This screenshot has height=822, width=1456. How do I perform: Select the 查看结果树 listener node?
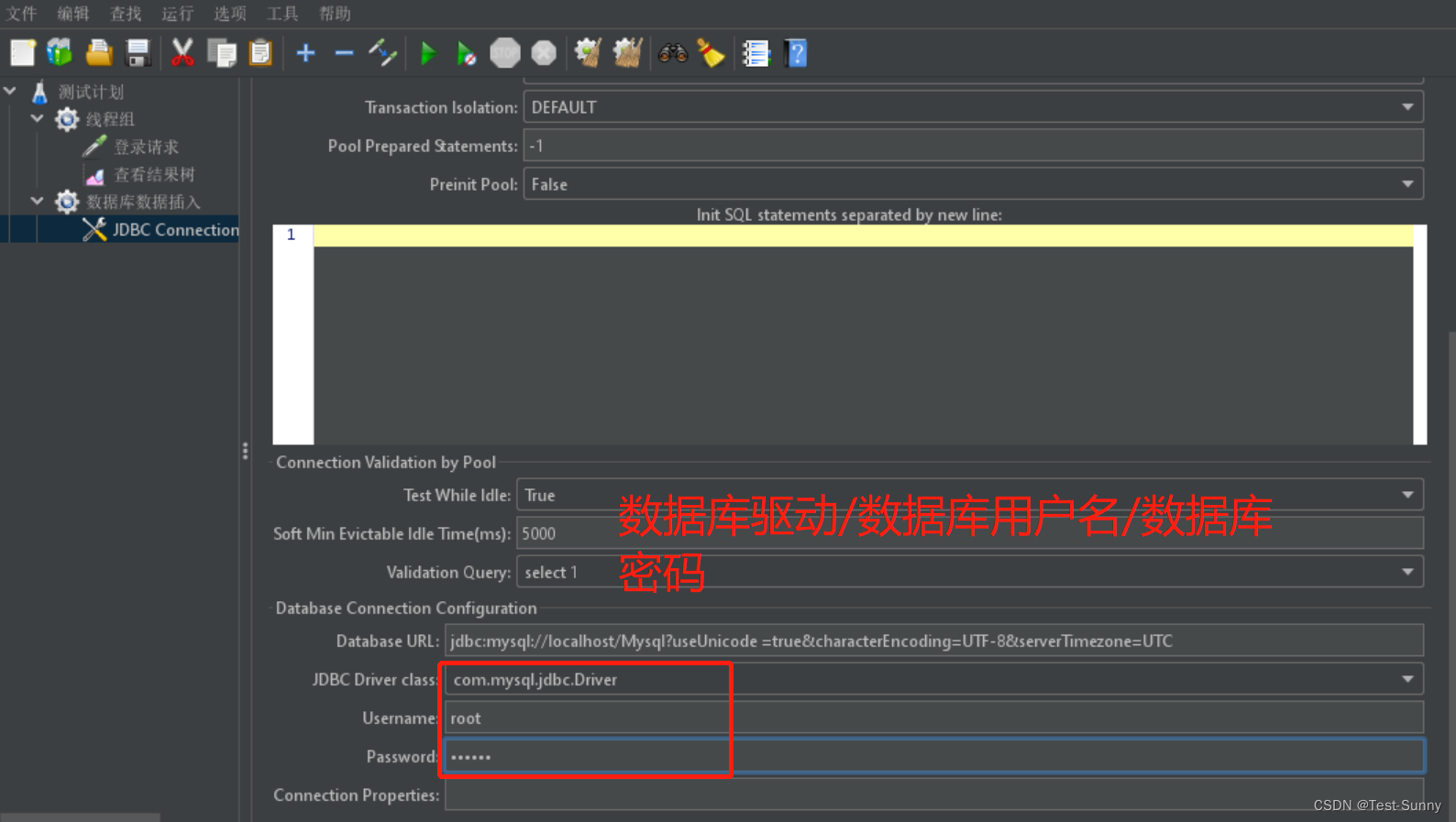[x=154, y=174]
